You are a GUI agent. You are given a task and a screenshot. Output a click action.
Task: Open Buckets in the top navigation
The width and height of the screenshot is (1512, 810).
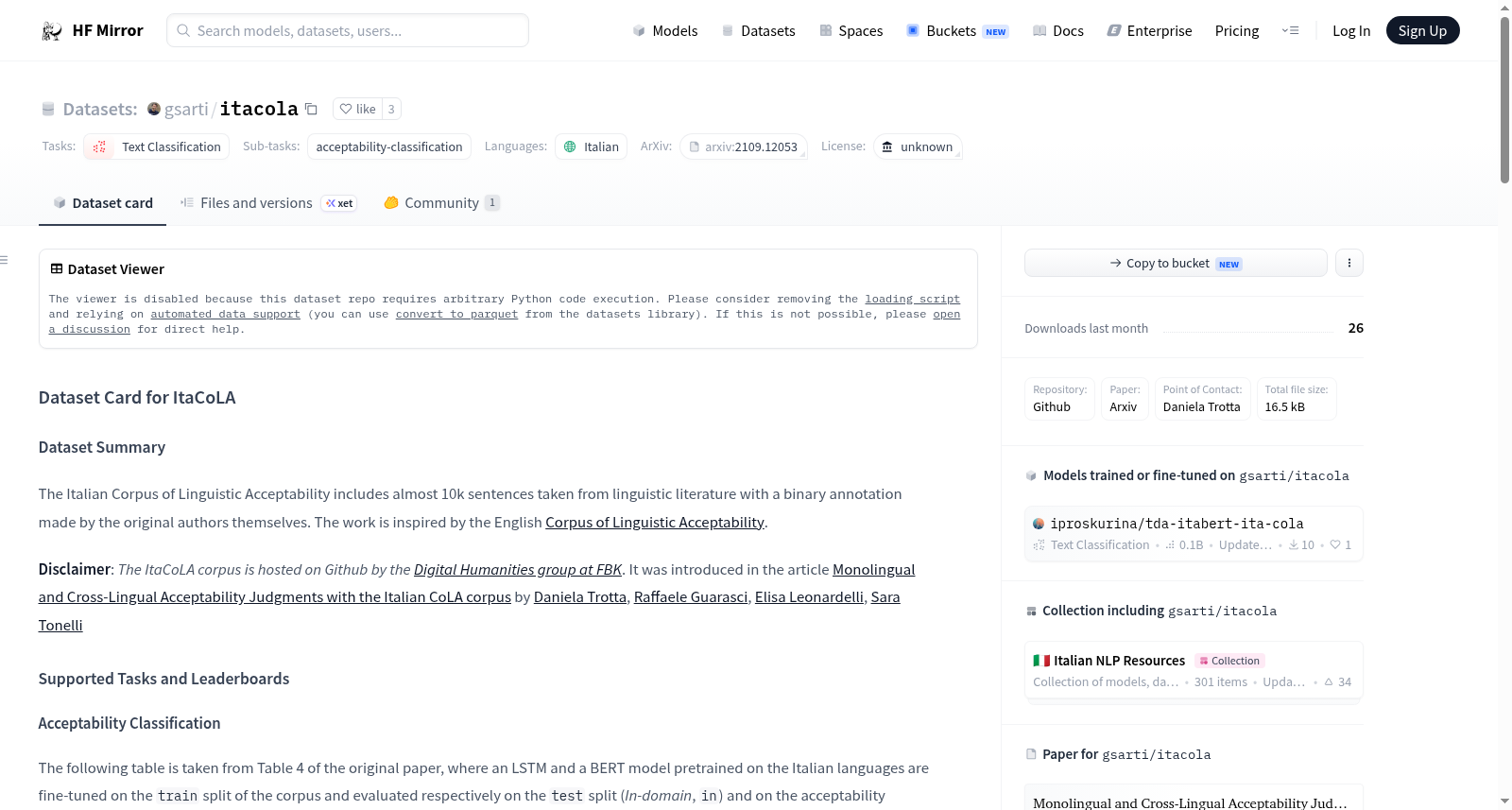pyautogui.click(x=957, y=31)
